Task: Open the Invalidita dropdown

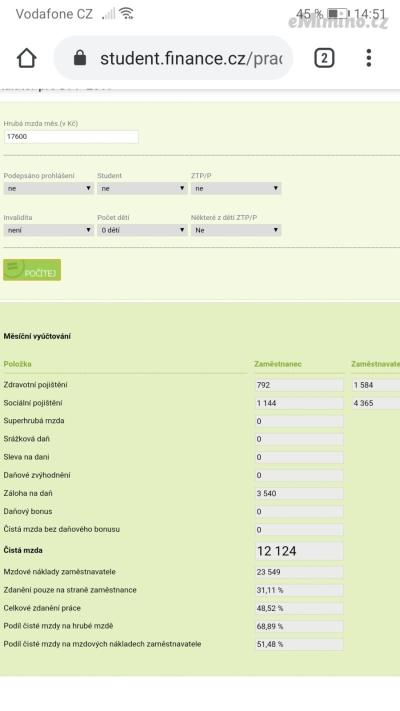Action: click(x=49, y=230)
